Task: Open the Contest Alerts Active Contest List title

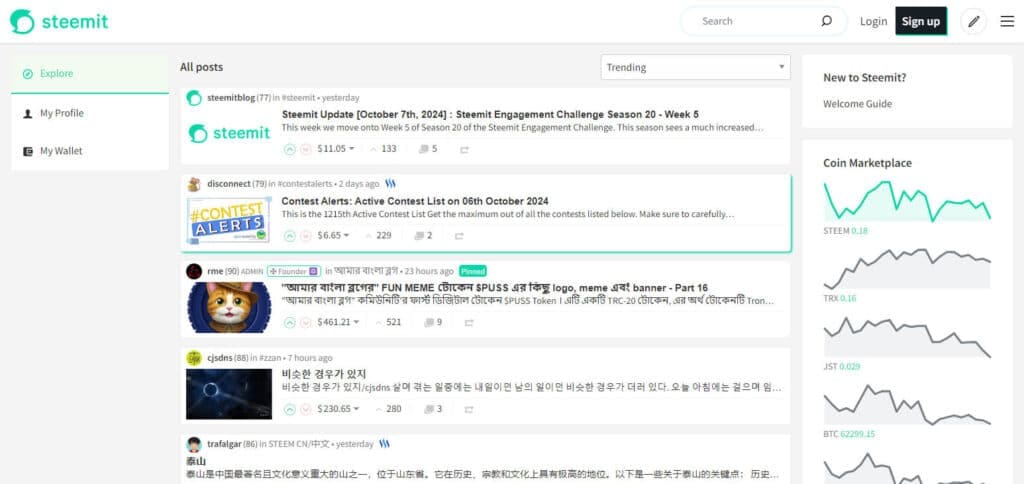Action: pos(415,201)
